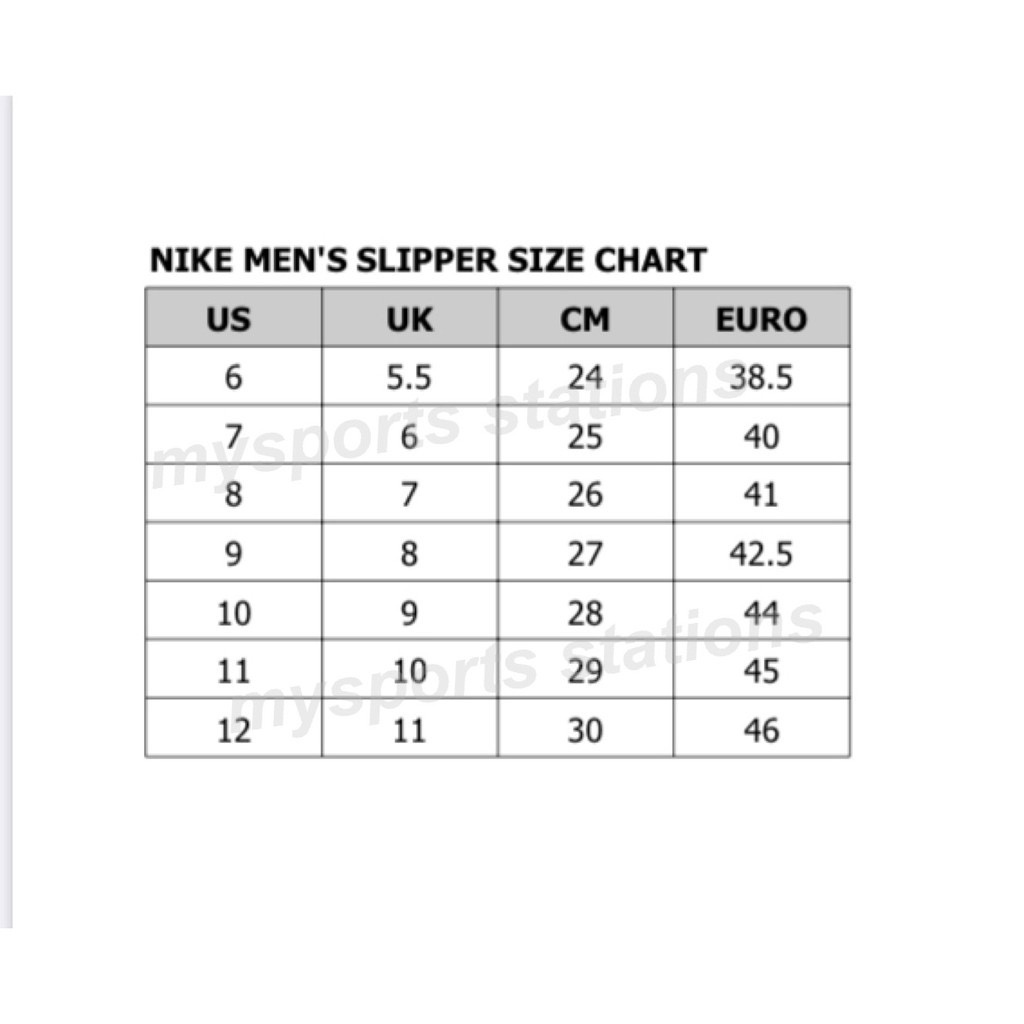Select the 24 cell in CM column
Viewport: 1024px width, 1024px height.
585,377
